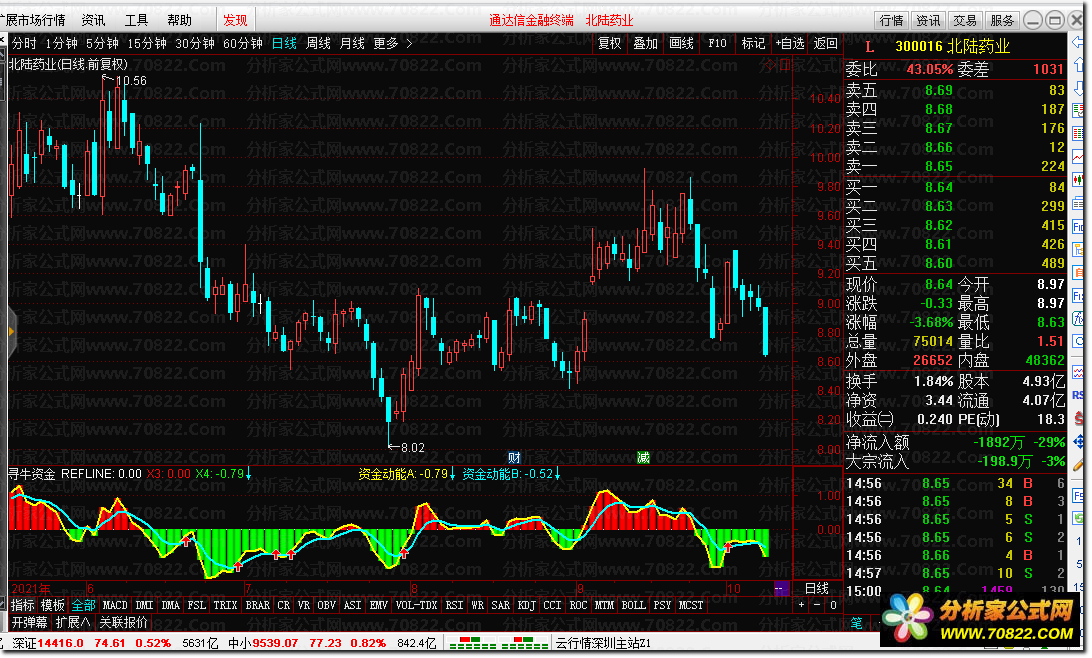Select the VOL-TDX indicator tab
Image resolution: width=1092 pixels, height=658 pixels.
[x=416, y=605]
